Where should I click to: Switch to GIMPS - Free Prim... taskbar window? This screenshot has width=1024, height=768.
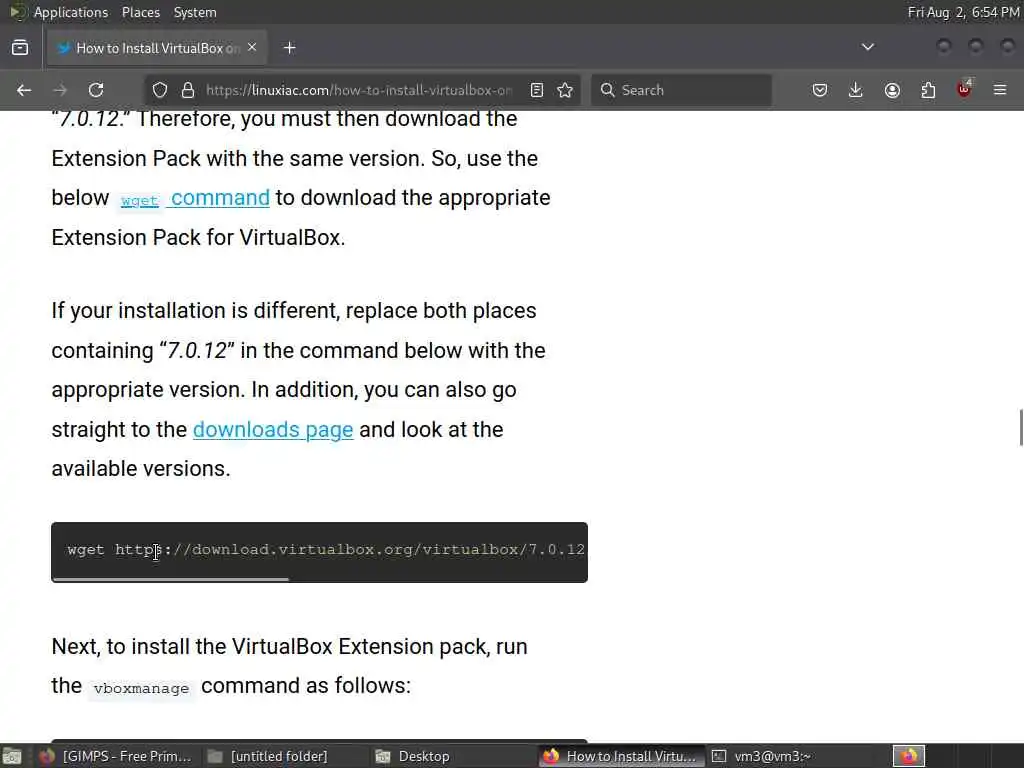116,756
